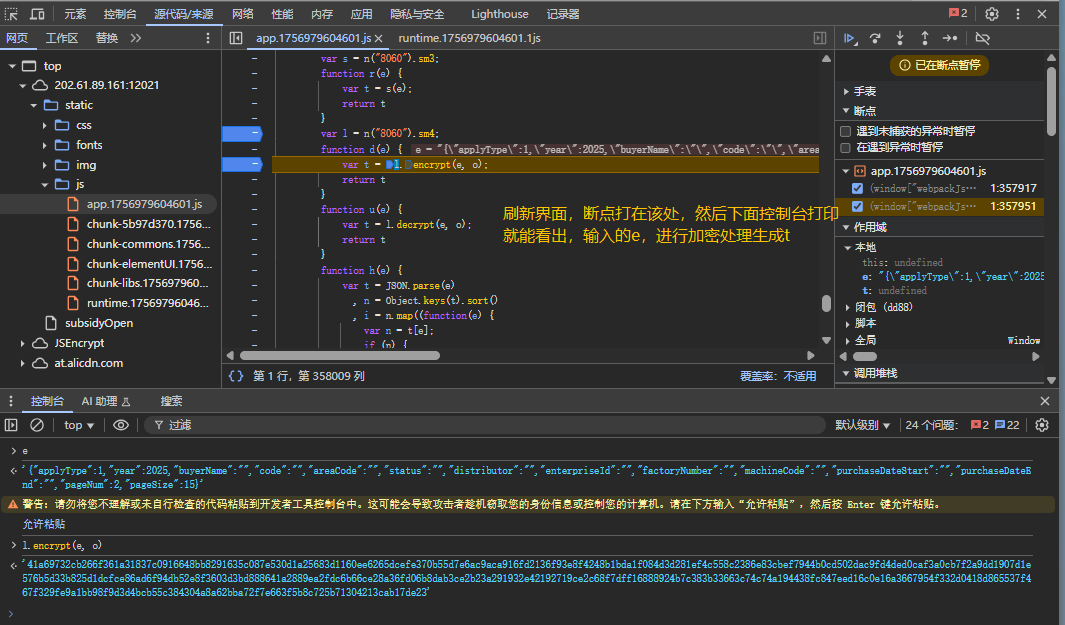Click the step into function arrow icon
The width and height of the screenshot is (1065, 625).
(x=900, y=38)
